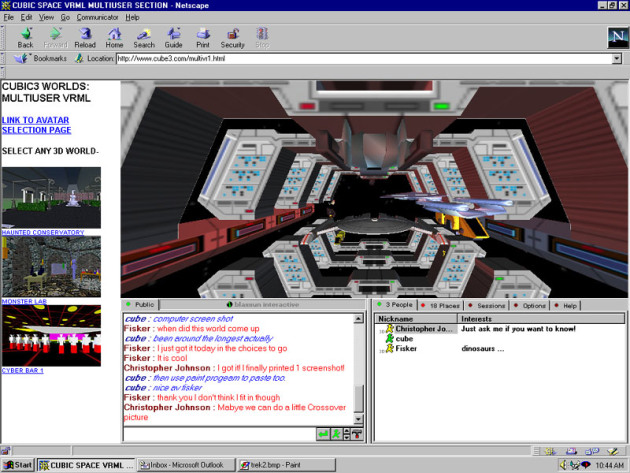Click the Bookmarks toolbar handle
The image size is (630, 473).
tap(3, 59)
